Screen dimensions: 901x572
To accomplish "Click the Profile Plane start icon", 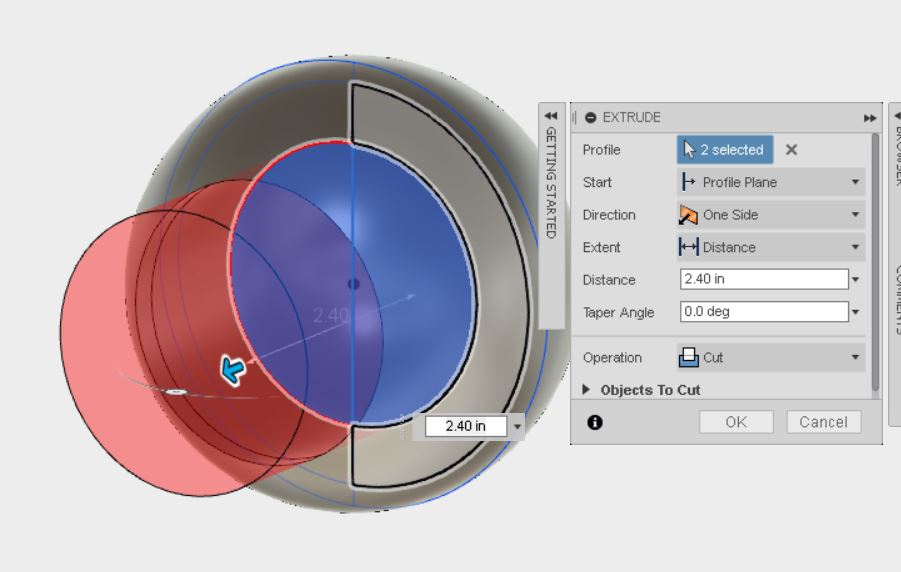I will pyautogui.click(x=688, y=182).
